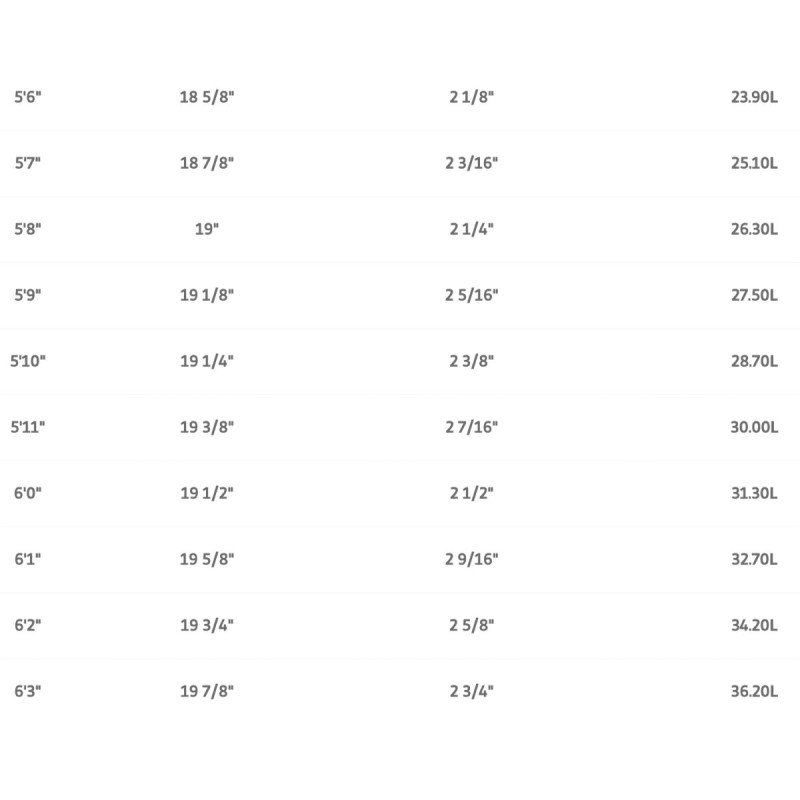The height and width of the screenshot is (800, 800).
Task: Select the 2 7/16" thickness entry
Action: [x=472, y=427]
